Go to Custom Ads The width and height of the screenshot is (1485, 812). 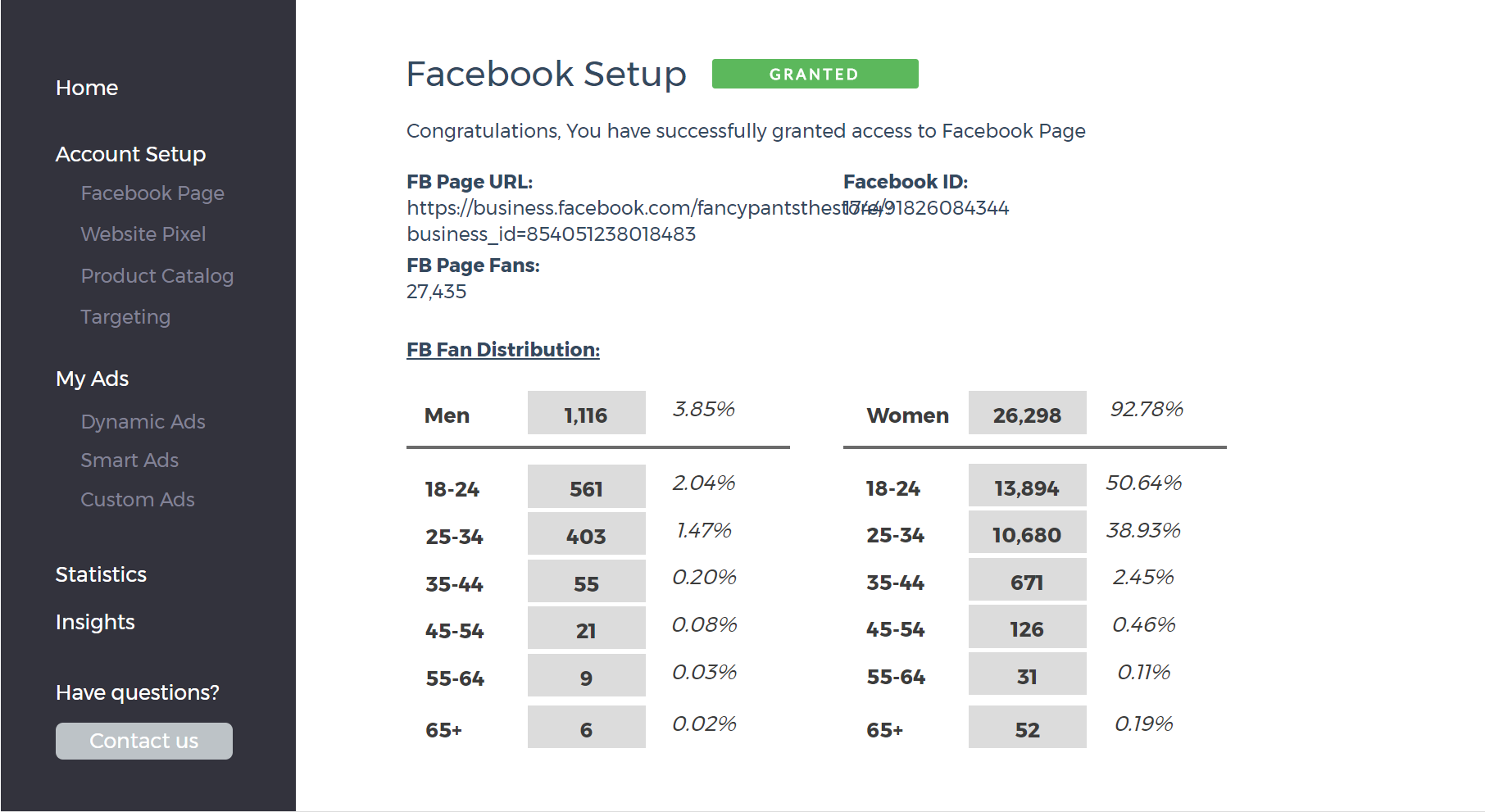point(138,500)
